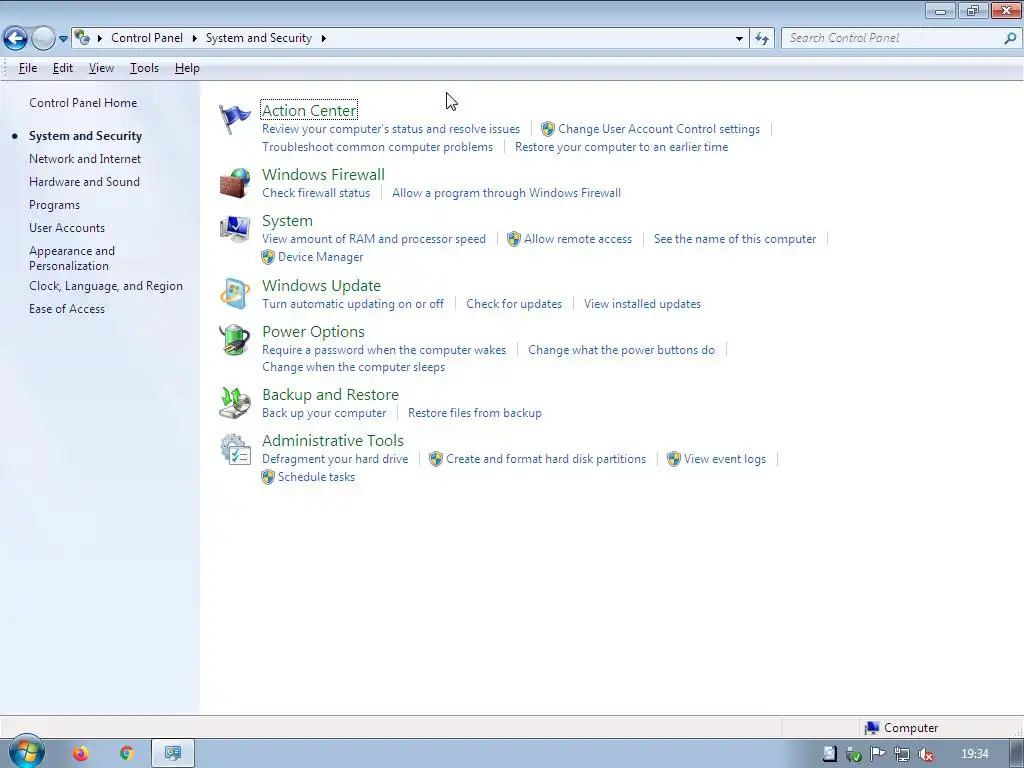
Task: Click the Action Center flag tray icon
Action: point(878,754)
